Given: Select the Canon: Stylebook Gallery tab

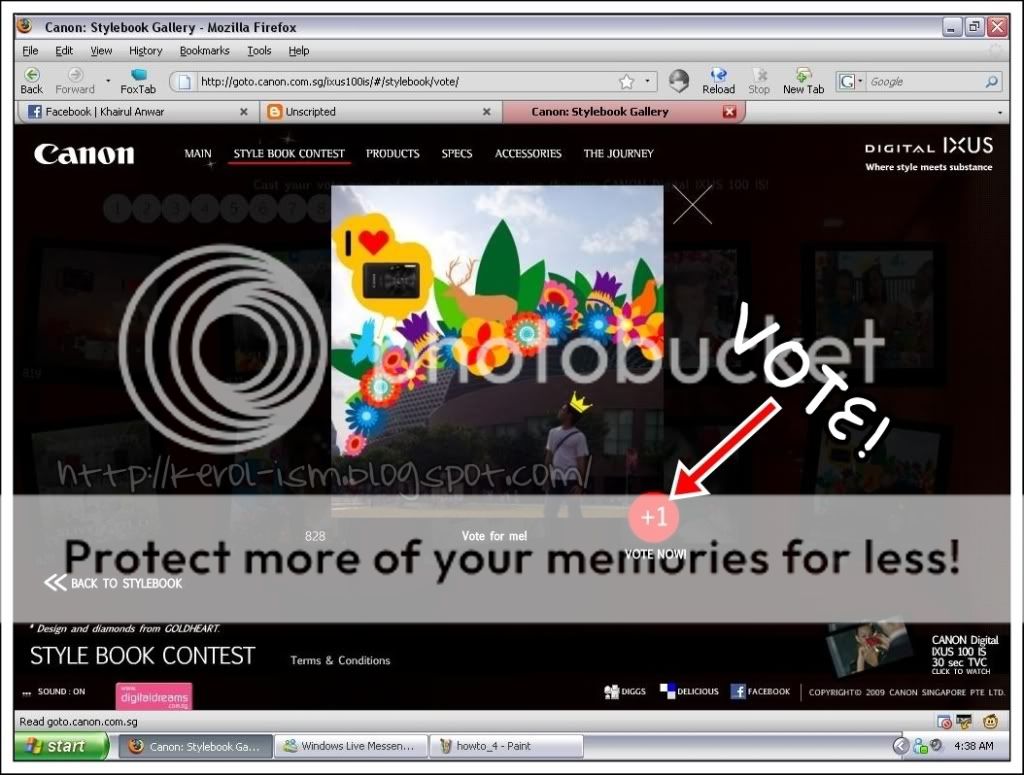Looking at the screenshot, I should tap(624, 112).
